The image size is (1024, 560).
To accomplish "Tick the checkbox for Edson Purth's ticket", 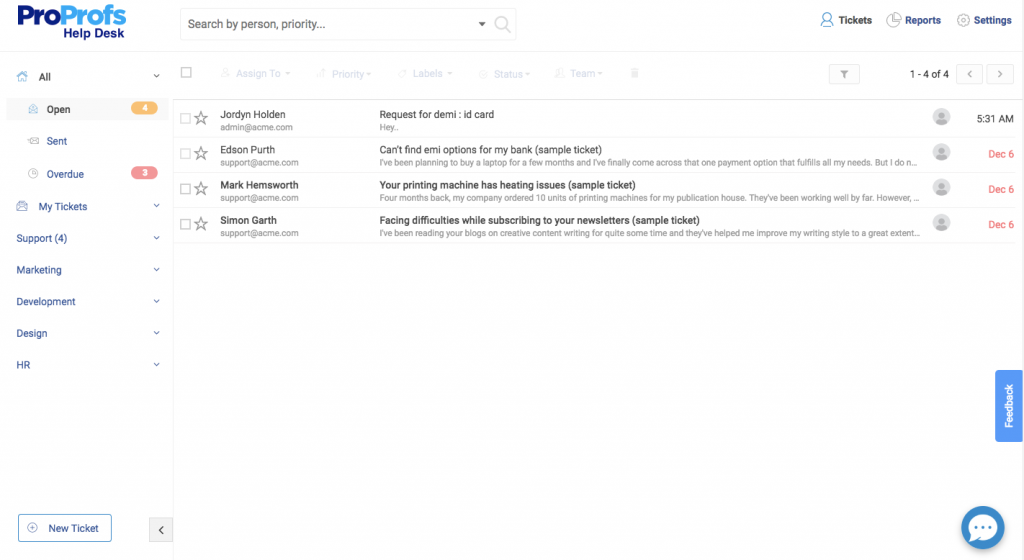I will [185, 153].
